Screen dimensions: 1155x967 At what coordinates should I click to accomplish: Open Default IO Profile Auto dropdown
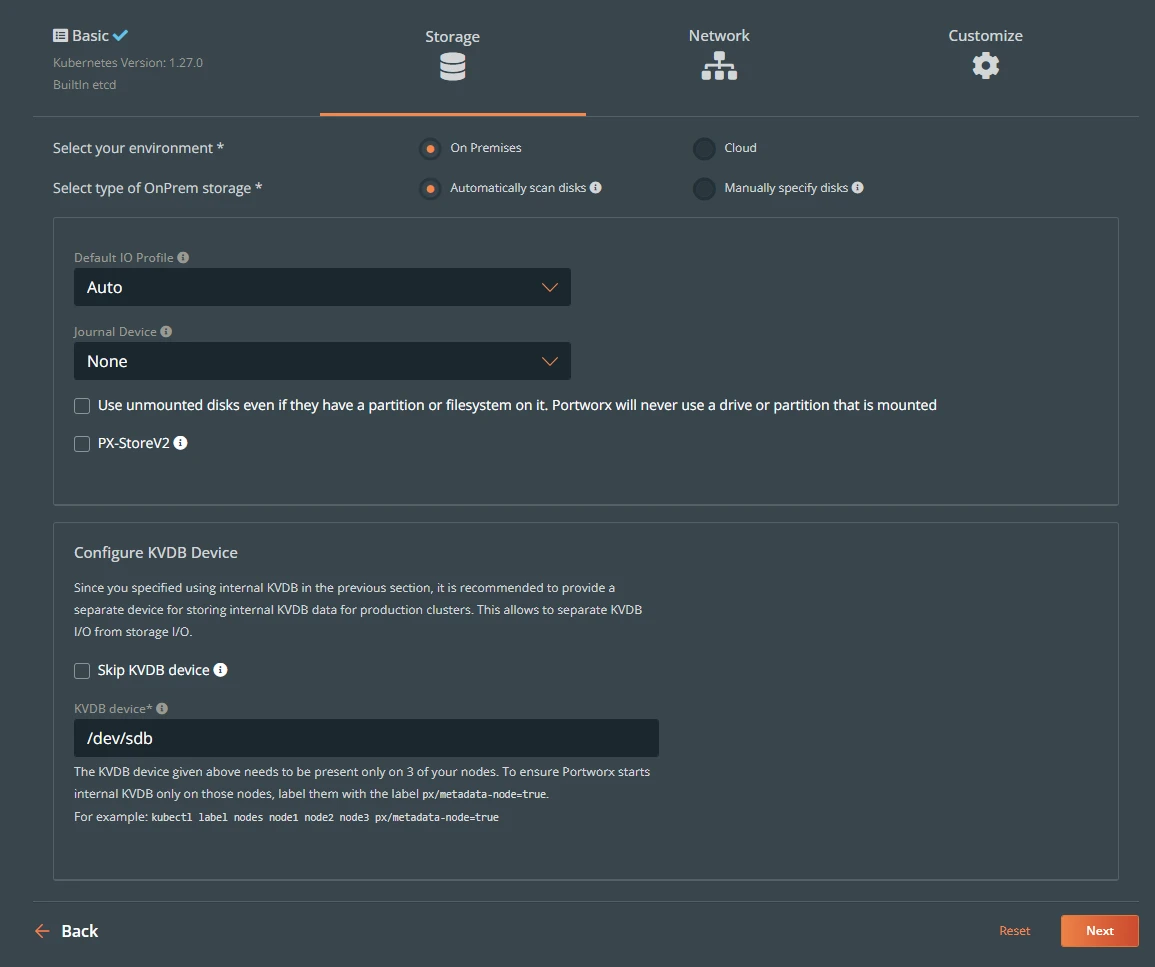(x=322, y=287)
